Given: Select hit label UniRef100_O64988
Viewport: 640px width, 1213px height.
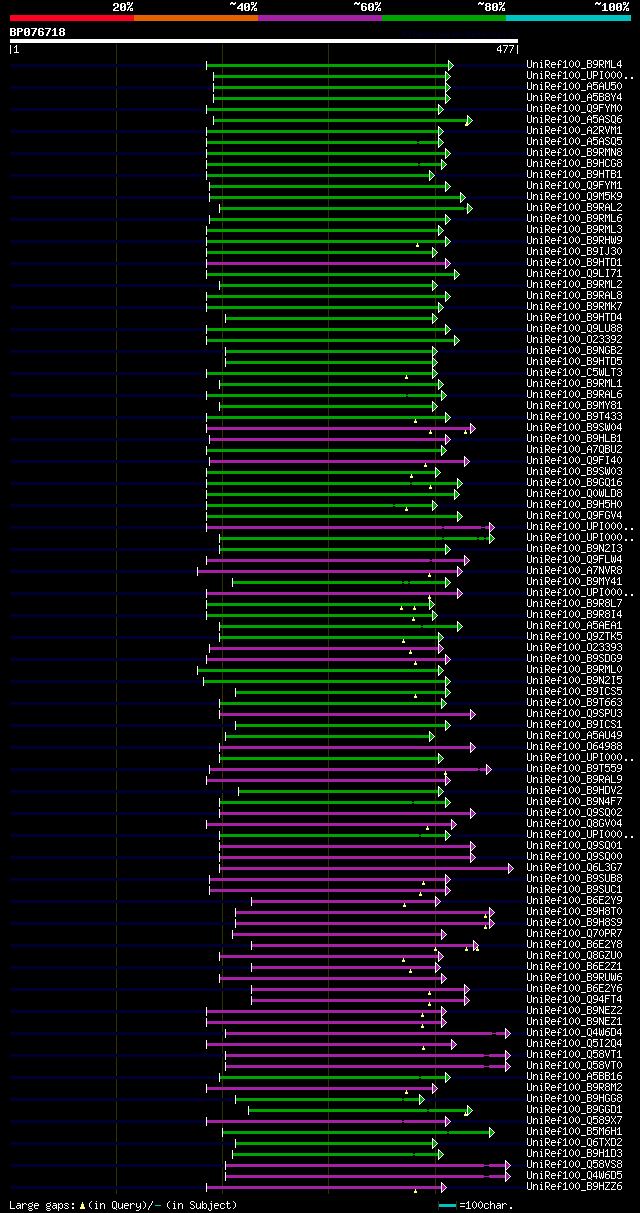Looking at the screenshot, I should pos(574,747).
